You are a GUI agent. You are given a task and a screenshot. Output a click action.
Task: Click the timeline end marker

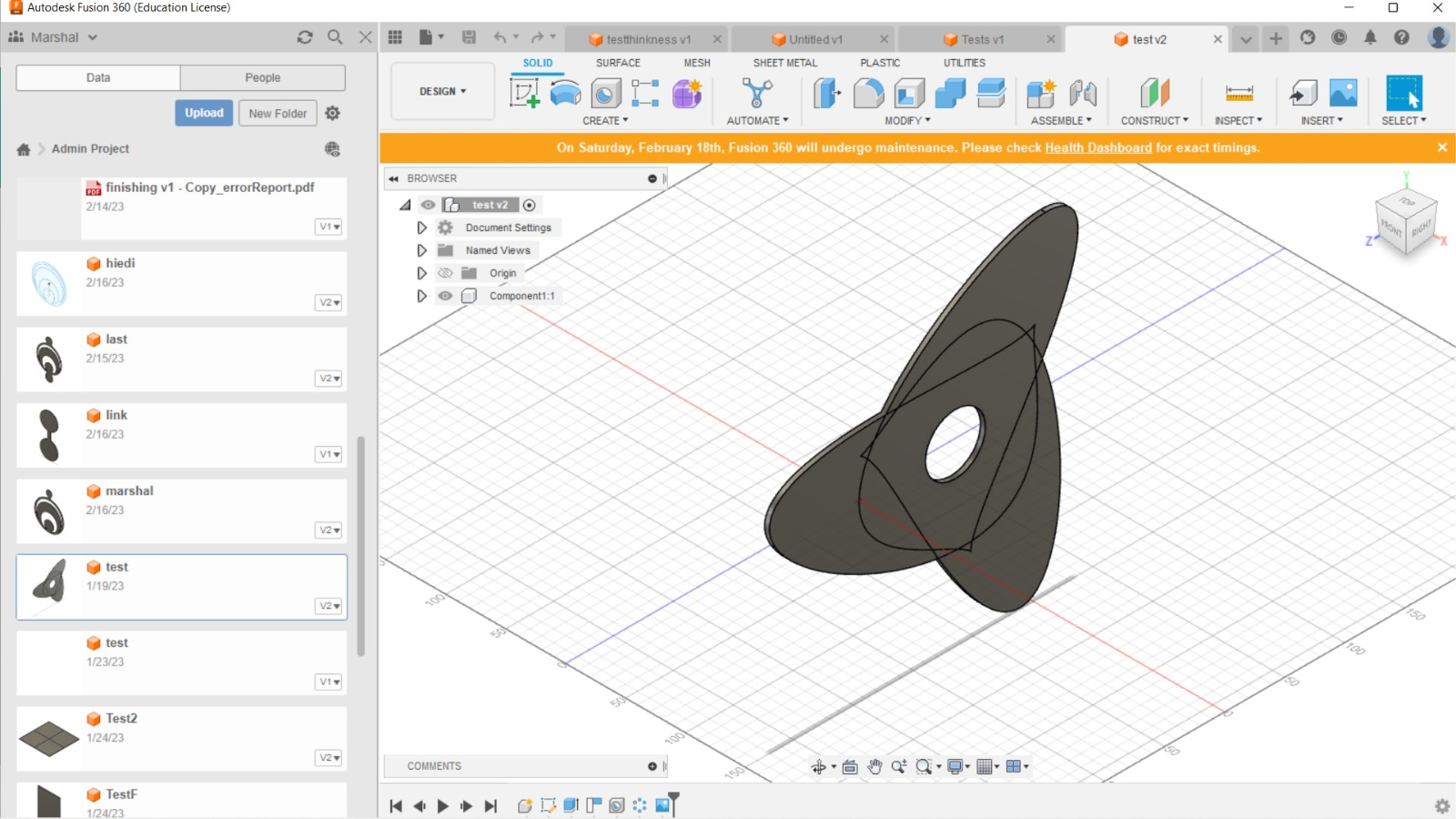(674, 804)
